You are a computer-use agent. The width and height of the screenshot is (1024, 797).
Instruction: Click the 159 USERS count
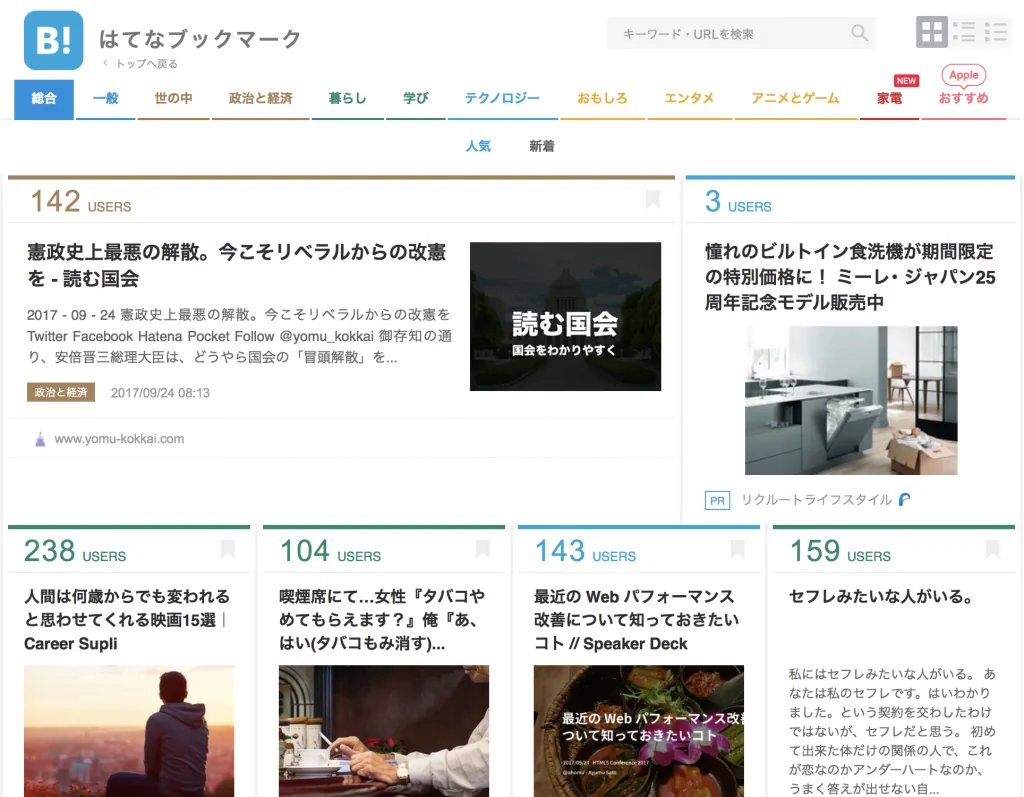coord(840,551)
